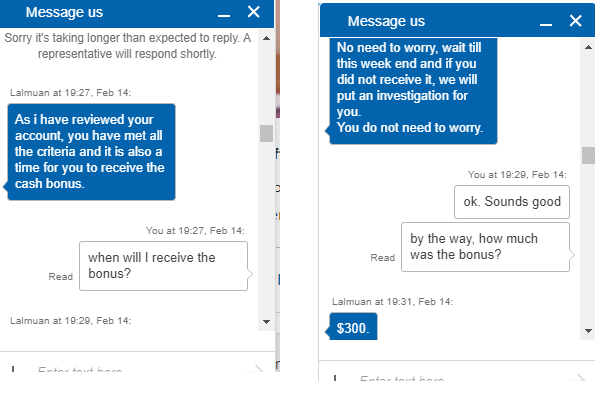Viewport: 603px width, 405px height.
Task: Click the '$300.' reply bubble
Action: [x=353, y=327]
